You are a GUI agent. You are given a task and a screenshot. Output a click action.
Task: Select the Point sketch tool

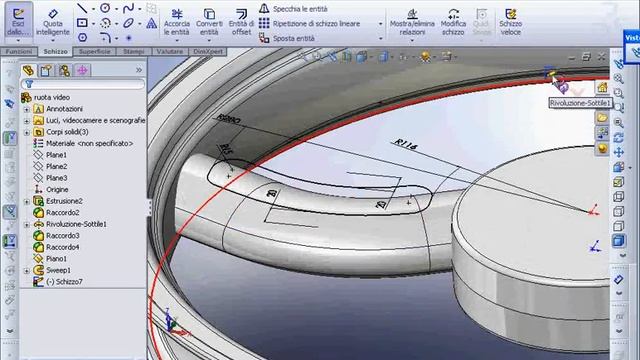tap(129, 38)
